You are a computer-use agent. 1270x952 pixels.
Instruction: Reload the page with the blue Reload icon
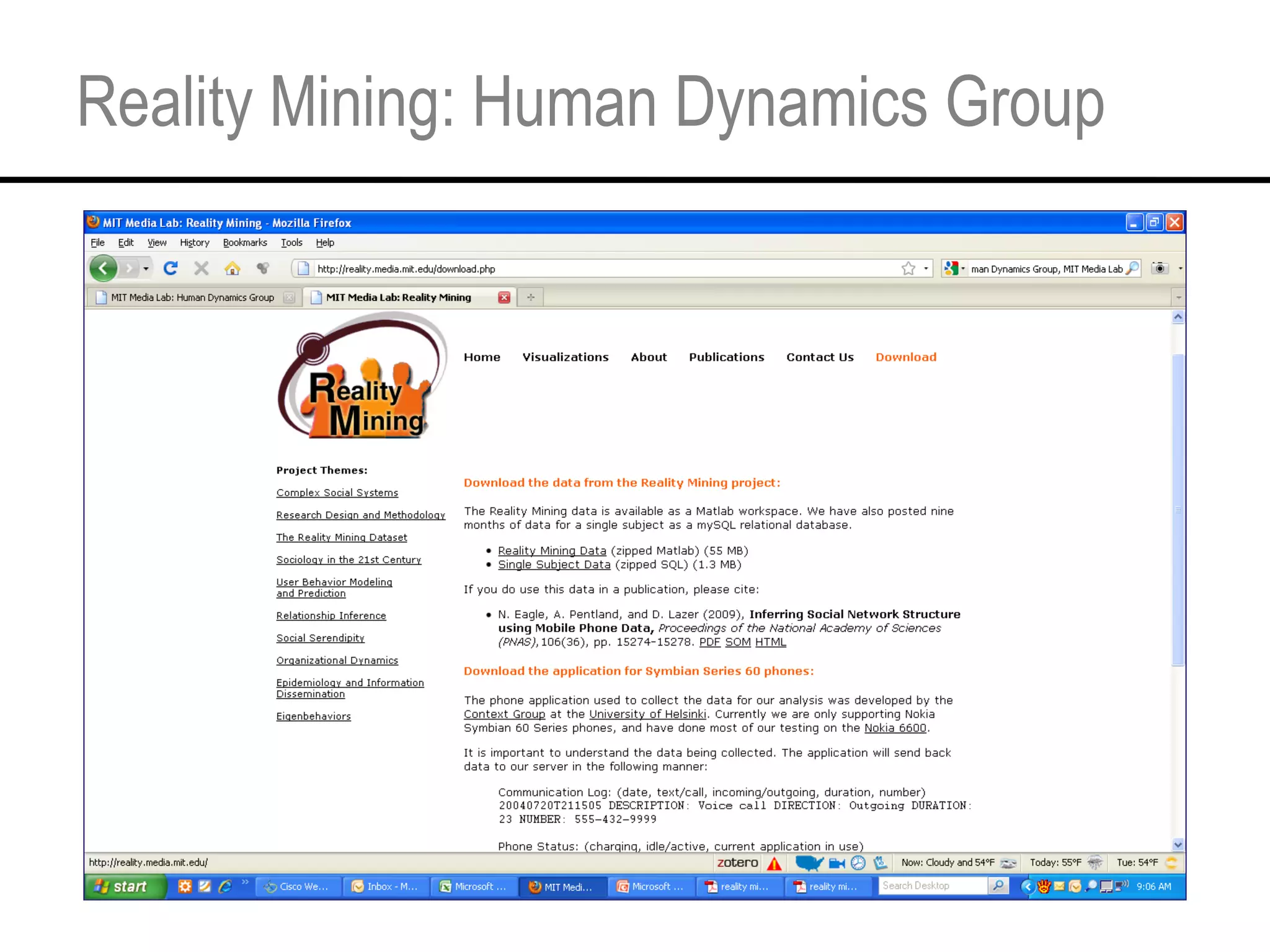click(171, 268)
